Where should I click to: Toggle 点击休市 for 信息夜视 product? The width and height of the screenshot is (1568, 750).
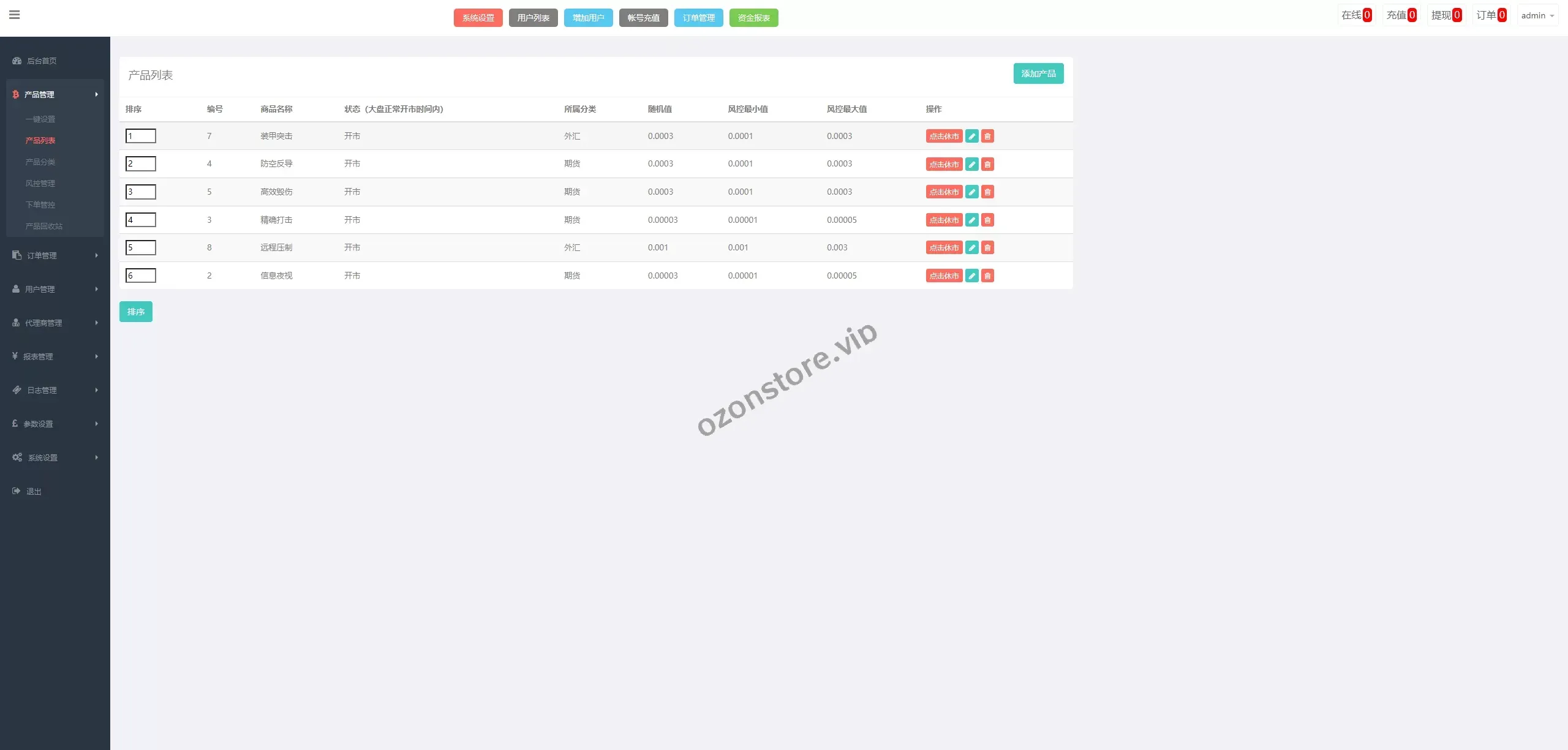(x=944, y=276)
